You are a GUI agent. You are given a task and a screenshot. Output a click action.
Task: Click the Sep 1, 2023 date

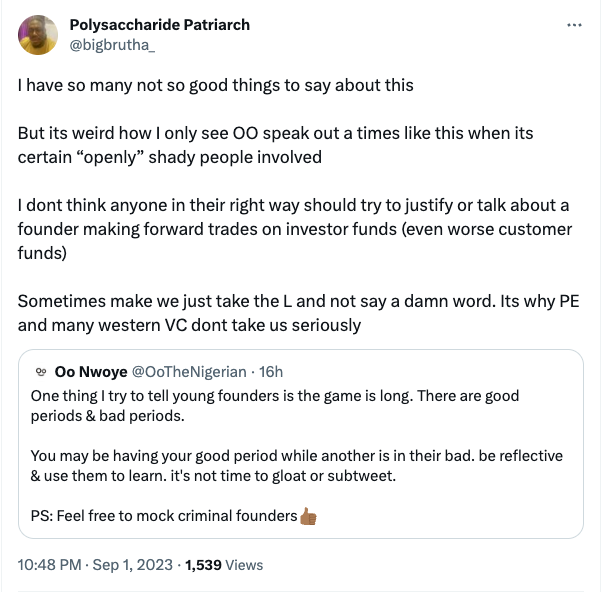click(x=132, y=565)
